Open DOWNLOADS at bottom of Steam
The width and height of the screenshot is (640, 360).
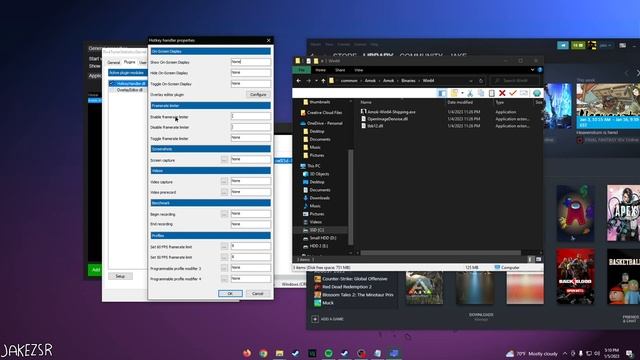click(x=481, y=316)
